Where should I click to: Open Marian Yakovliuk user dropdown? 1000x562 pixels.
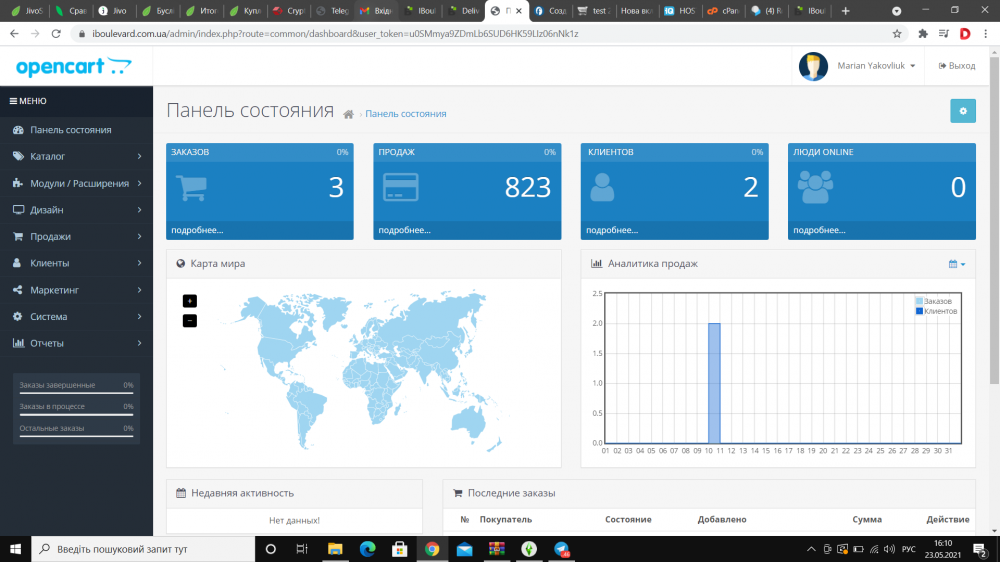pos(876,66)
